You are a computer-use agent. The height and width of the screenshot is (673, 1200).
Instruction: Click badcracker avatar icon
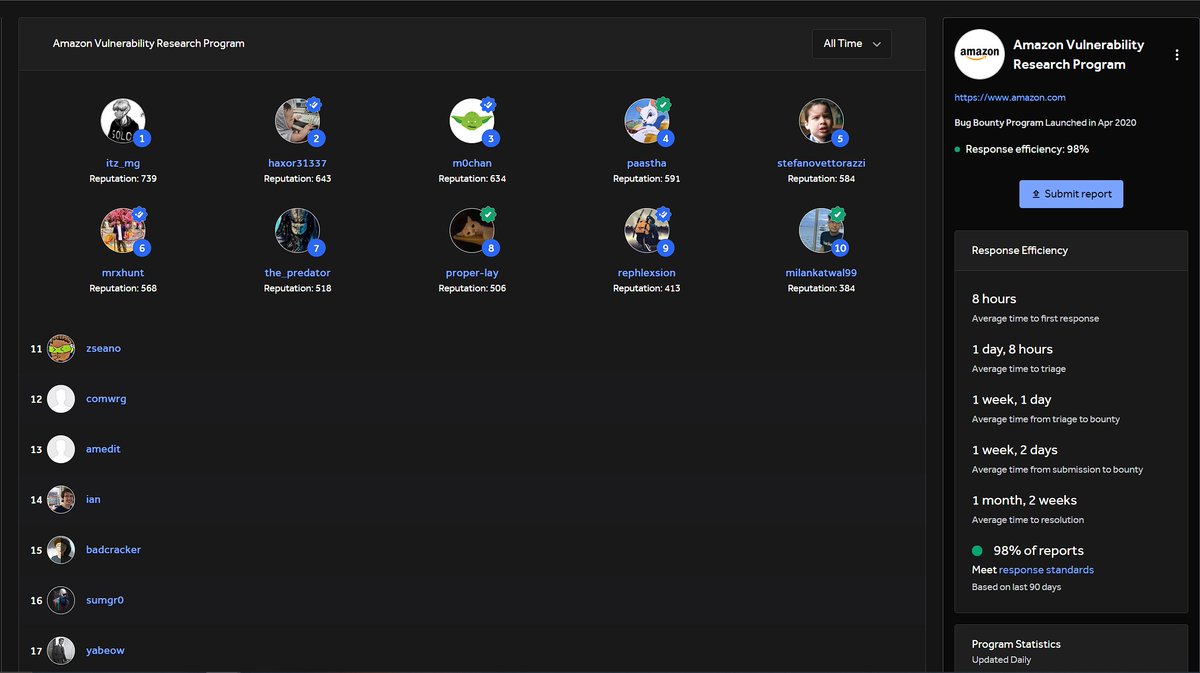[61, 550]
